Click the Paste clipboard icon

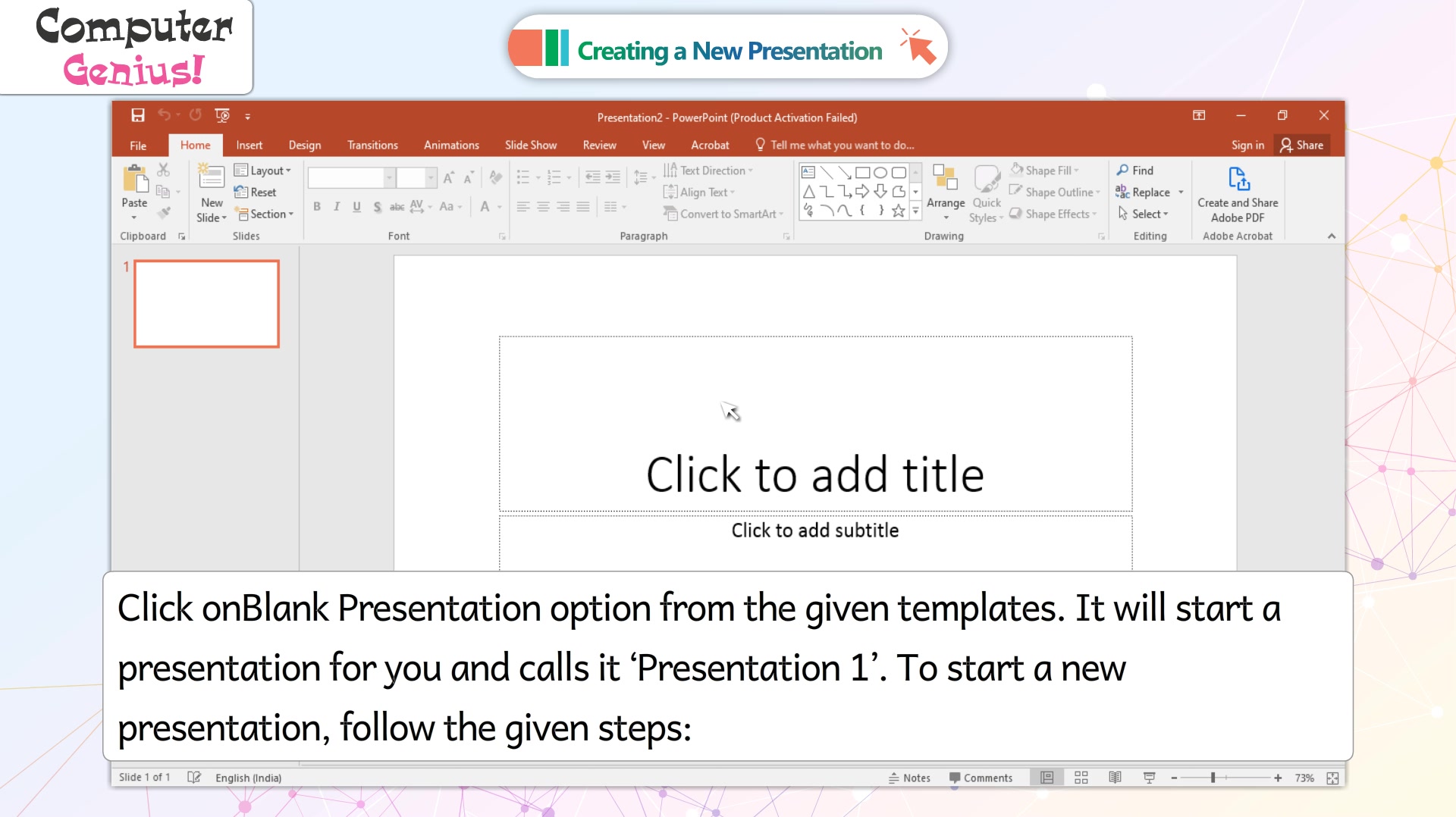[135, 179]
